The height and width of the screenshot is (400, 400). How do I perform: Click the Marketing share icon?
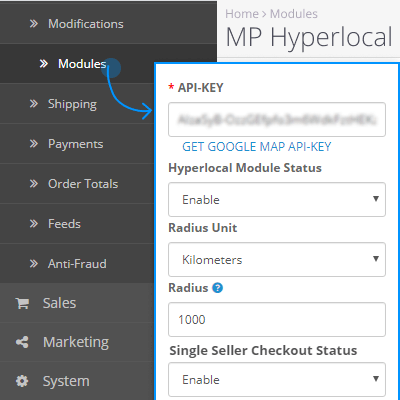[x=22, y=342]
